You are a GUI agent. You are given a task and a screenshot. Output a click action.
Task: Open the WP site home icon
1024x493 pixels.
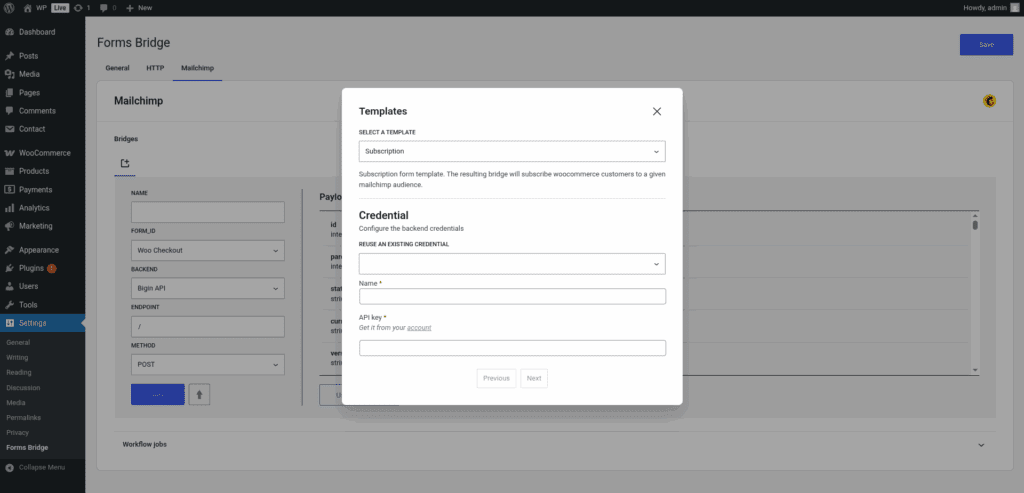(27, 8)
